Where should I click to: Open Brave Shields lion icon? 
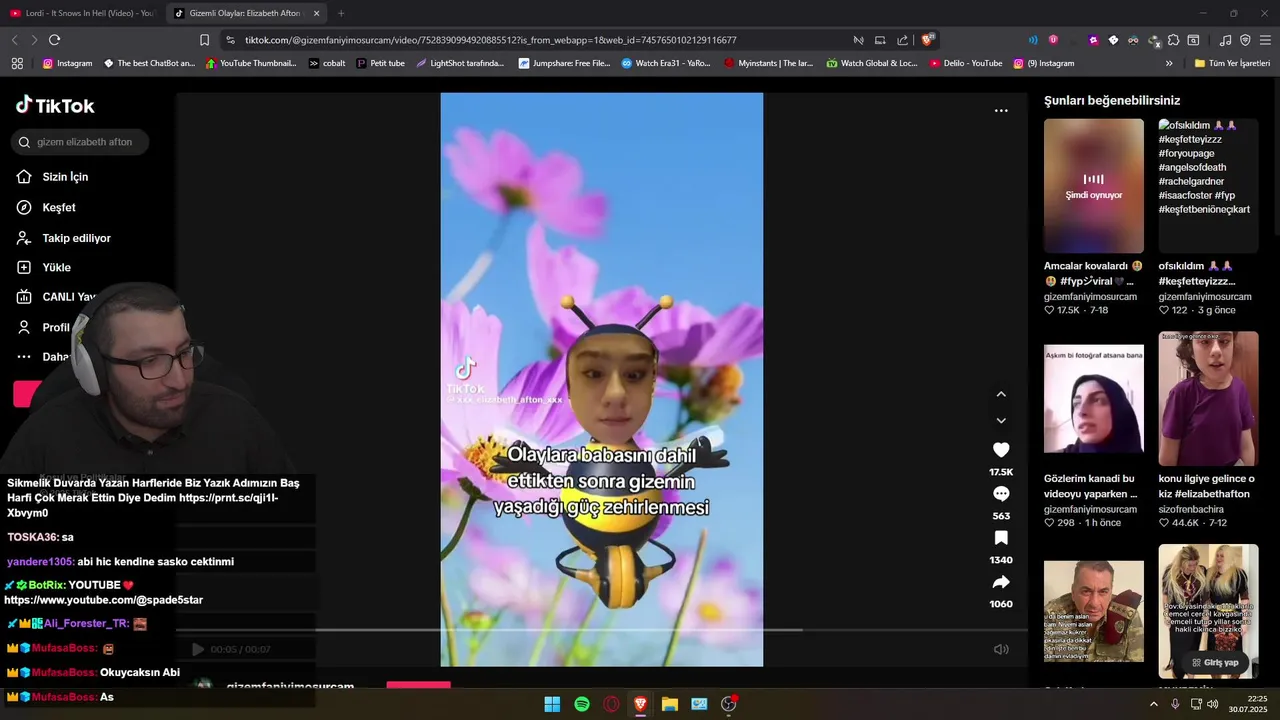point(928,40)
